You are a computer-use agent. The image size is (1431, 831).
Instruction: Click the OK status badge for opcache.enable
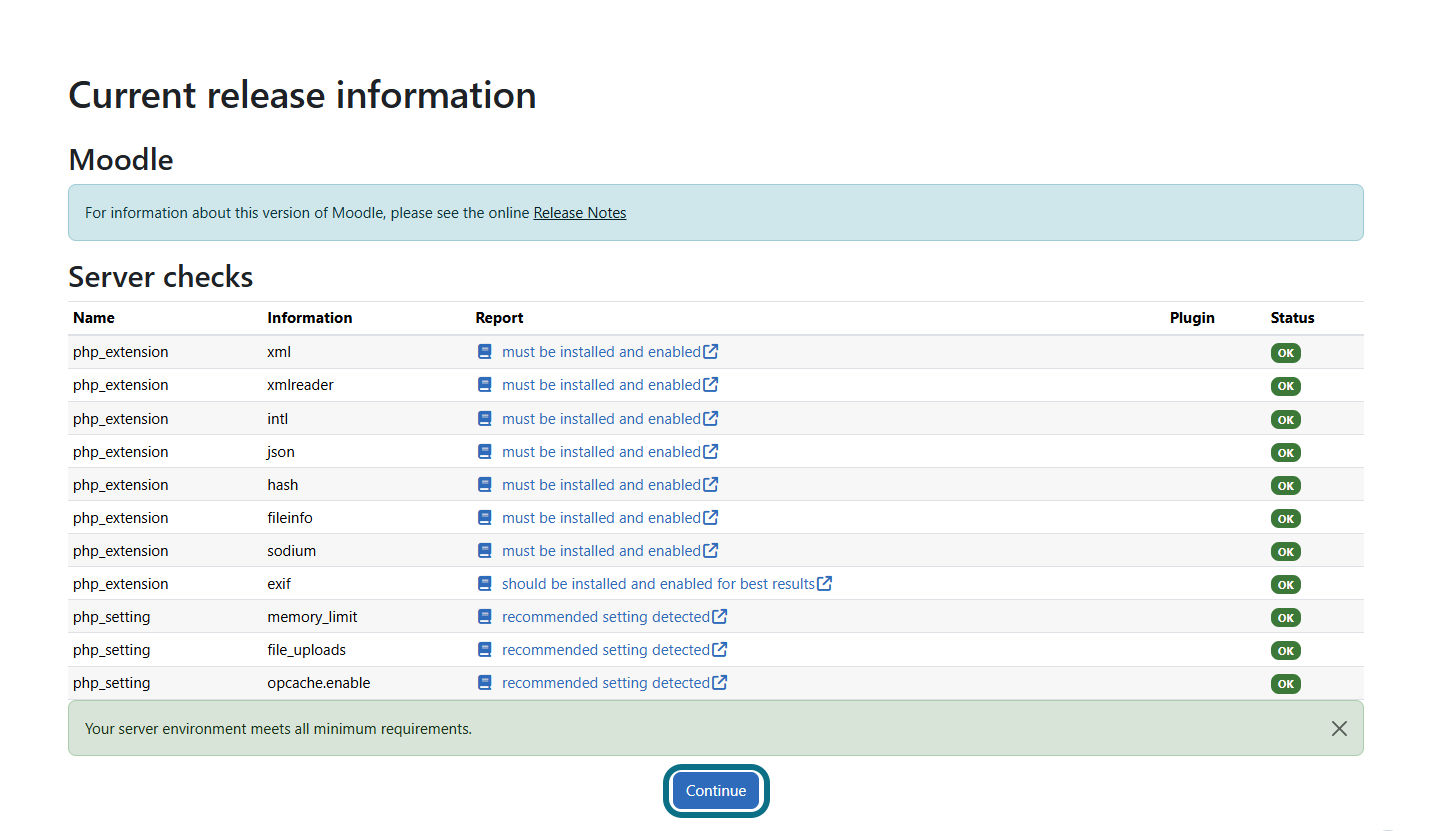1286,684
